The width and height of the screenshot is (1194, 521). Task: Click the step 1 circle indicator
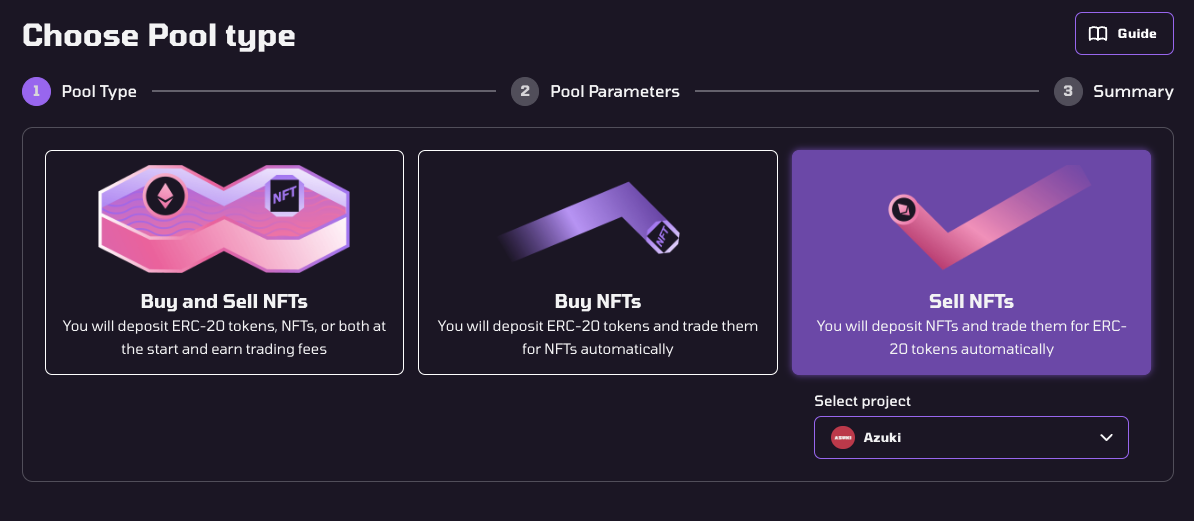pyautogui.click(x=36, y=92)
